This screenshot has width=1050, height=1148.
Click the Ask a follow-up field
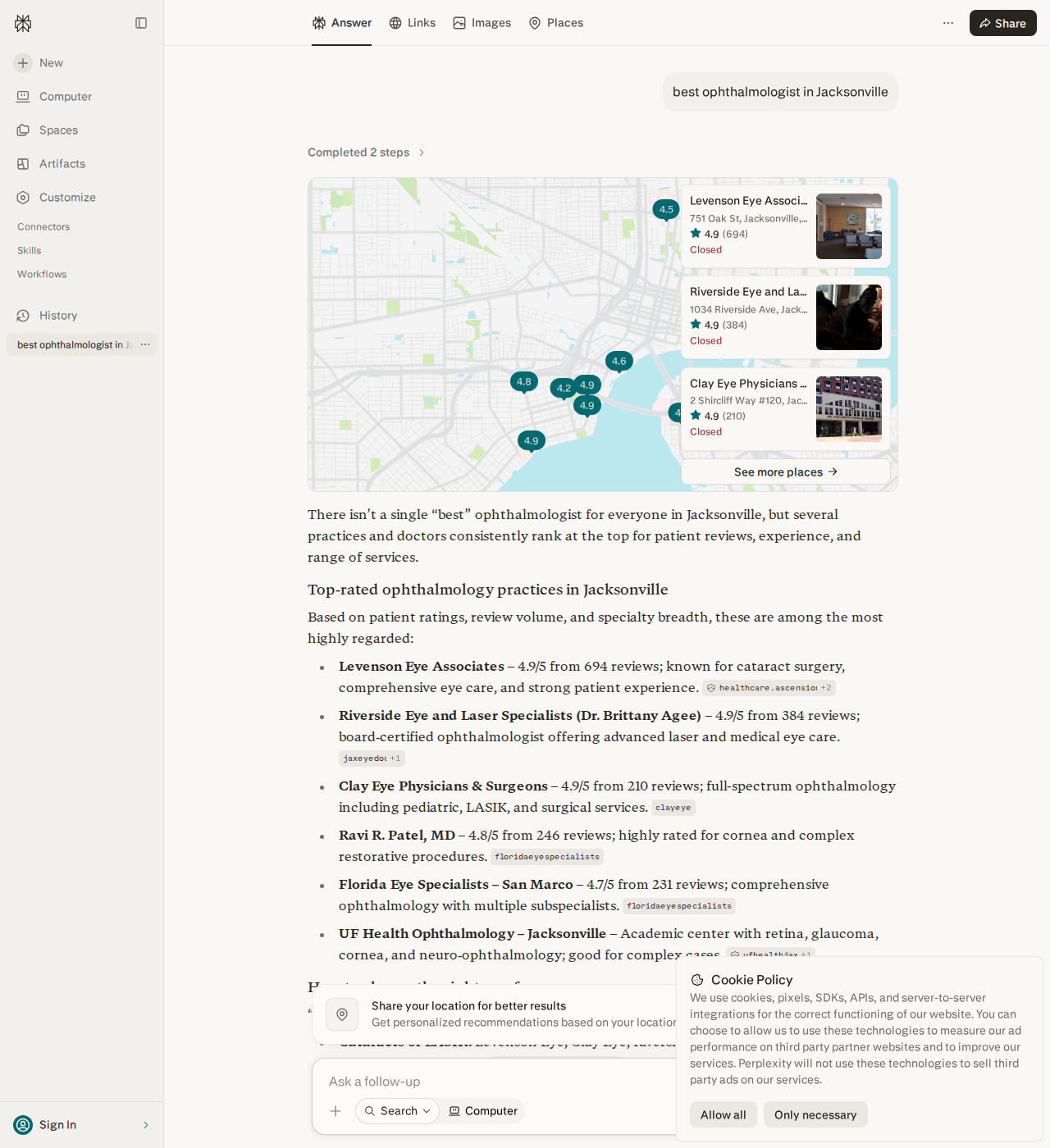[492, 1082]
